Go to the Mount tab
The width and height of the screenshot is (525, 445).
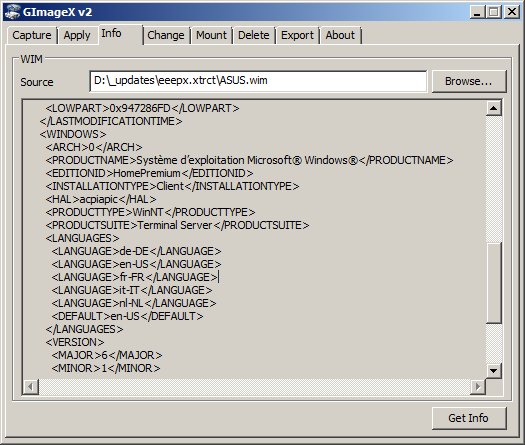click(x=211, y=35)
